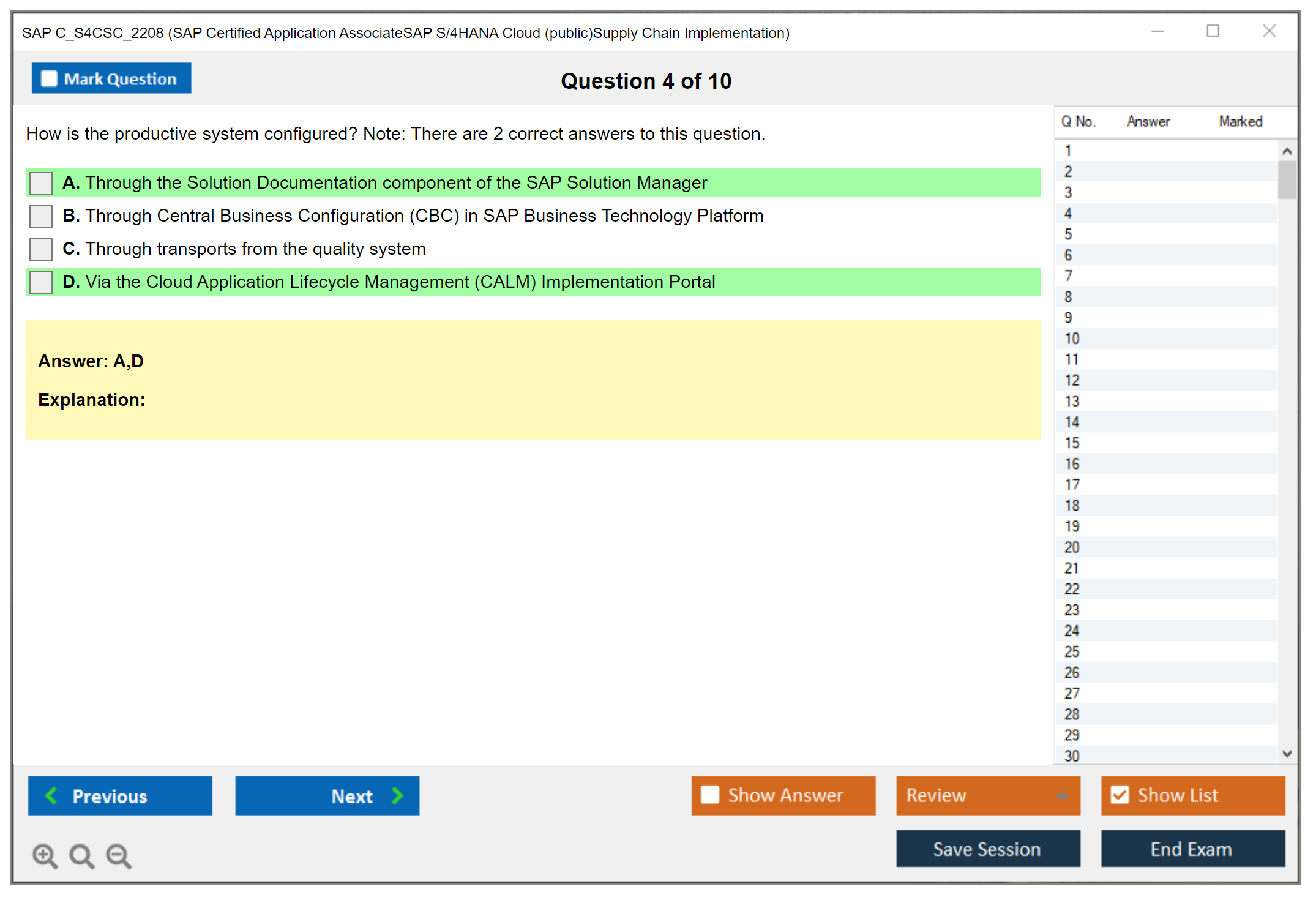The image size is (1316, 900).
Task: Click the question list scrollbar thumb
Action: 1287,179
